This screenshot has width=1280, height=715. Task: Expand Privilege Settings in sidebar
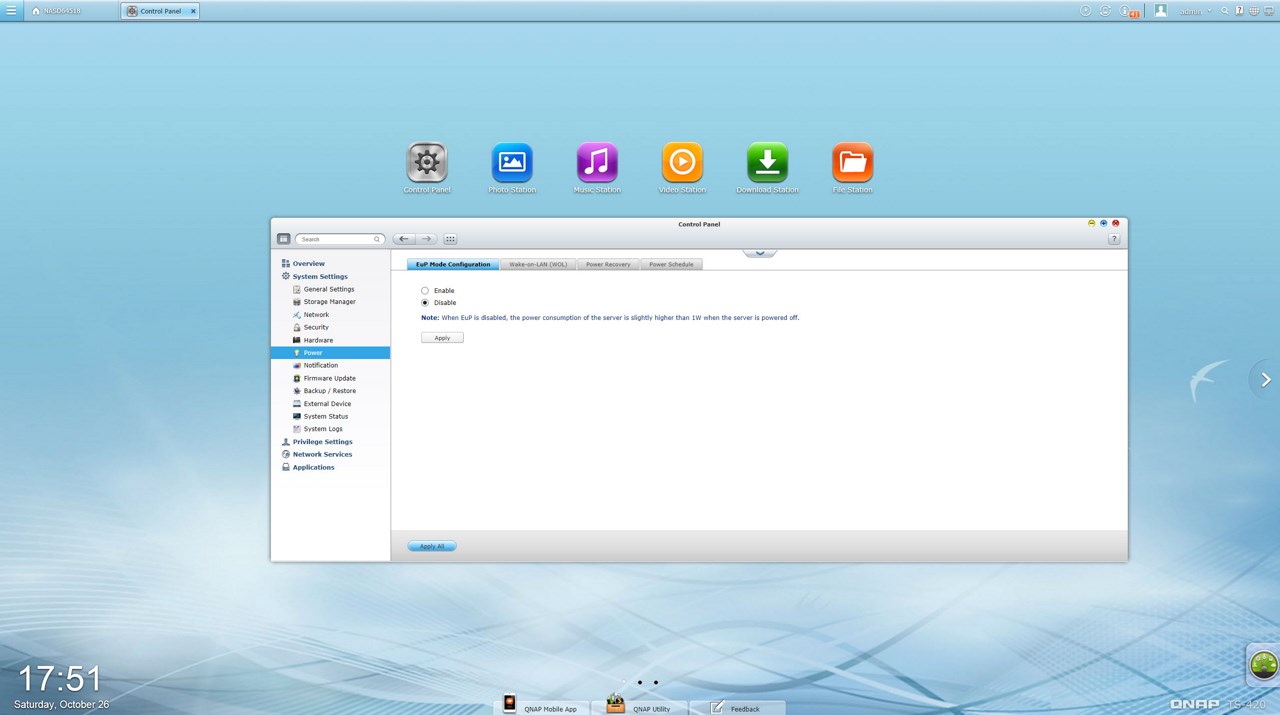click(x=322, y=442)
